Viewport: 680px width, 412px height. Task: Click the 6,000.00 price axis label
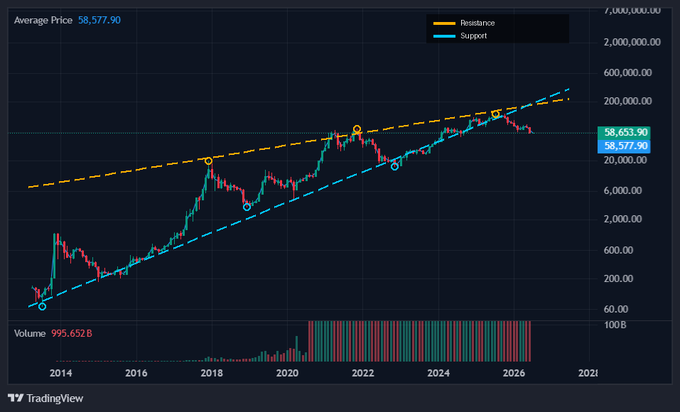point(623,191)
